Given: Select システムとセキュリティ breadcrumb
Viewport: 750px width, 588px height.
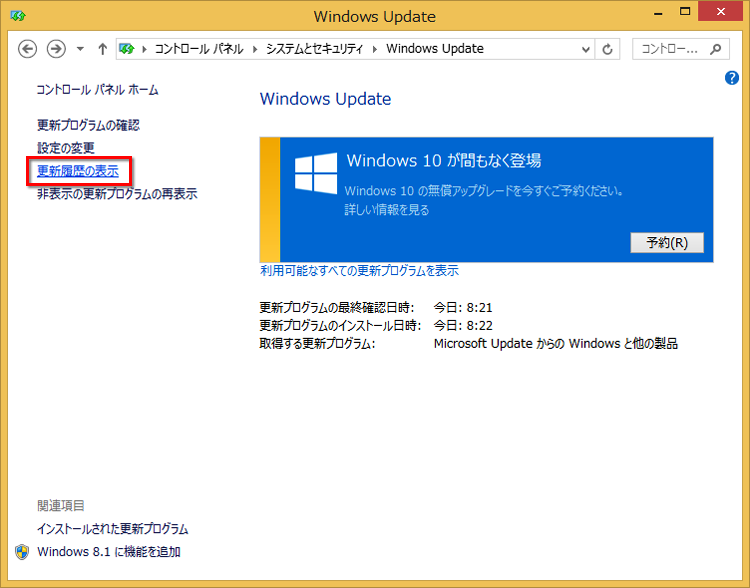Looking at the screenshot, I should point(314,49).
